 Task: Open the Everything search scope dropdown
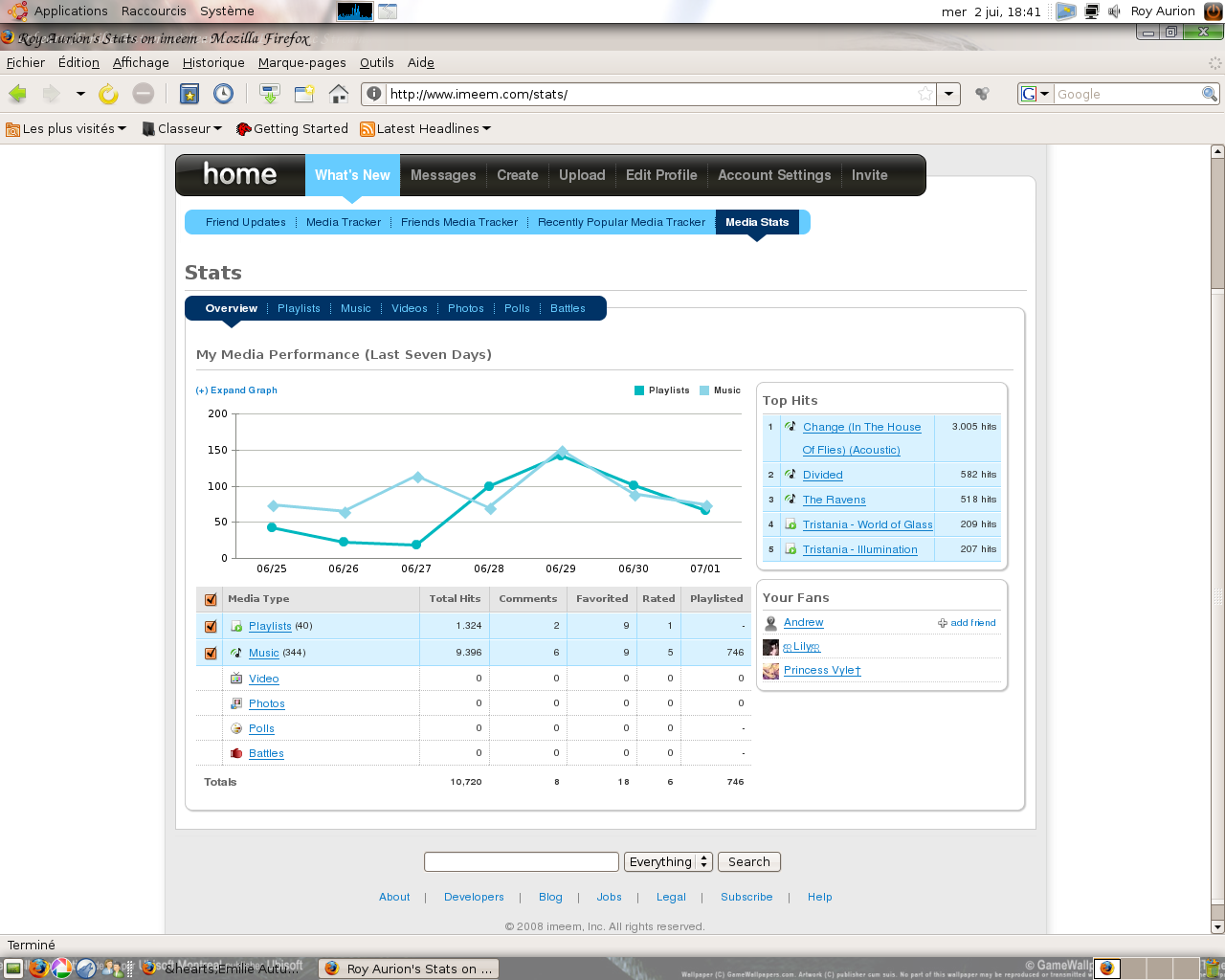669,862
